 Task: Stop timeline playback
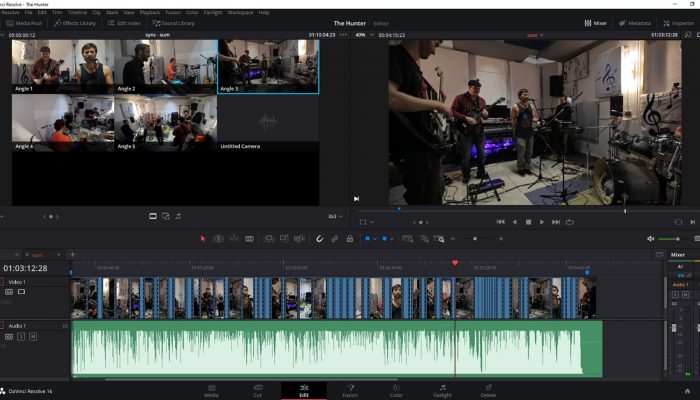(529, 222)
